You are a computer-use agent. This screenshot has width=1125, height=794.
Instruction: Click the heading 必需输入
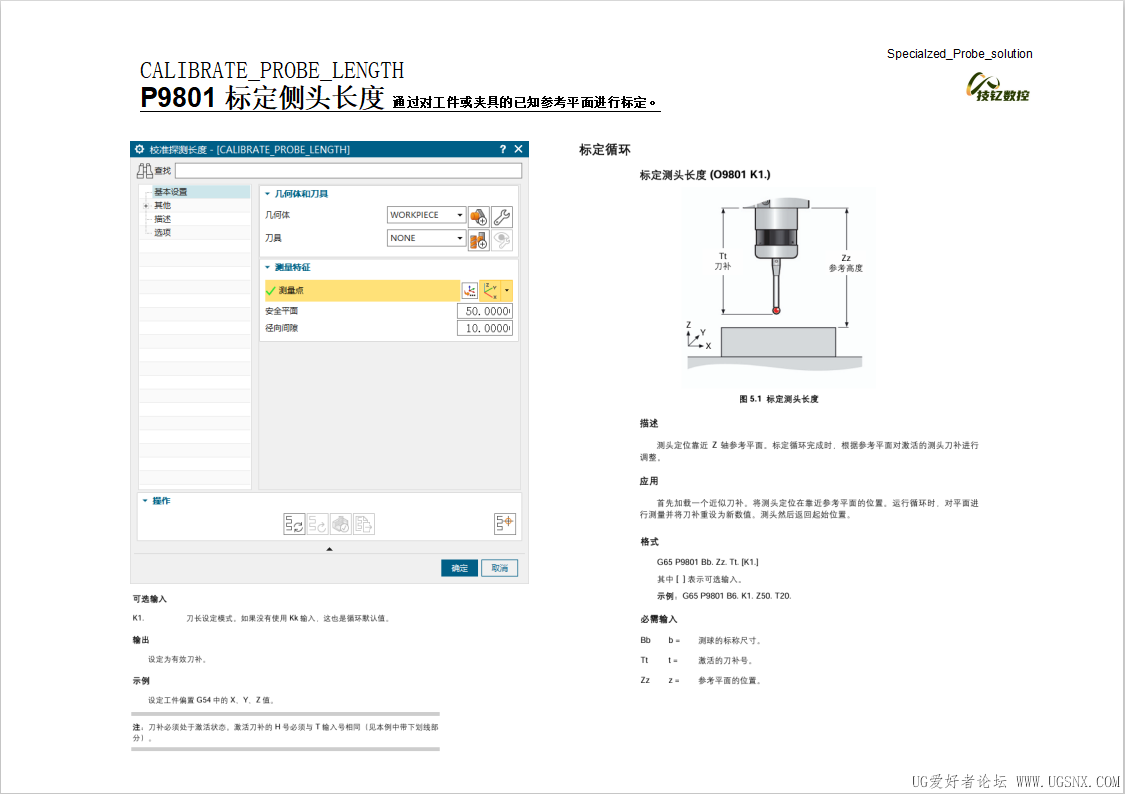[658, 619]
